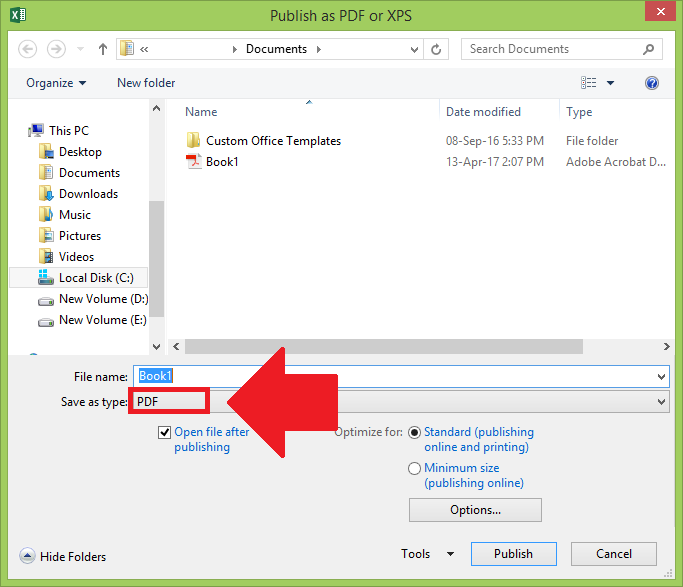Select Downloads in navigation pane
The width and height of the screenshot is (683, 587).
[88, 194]
